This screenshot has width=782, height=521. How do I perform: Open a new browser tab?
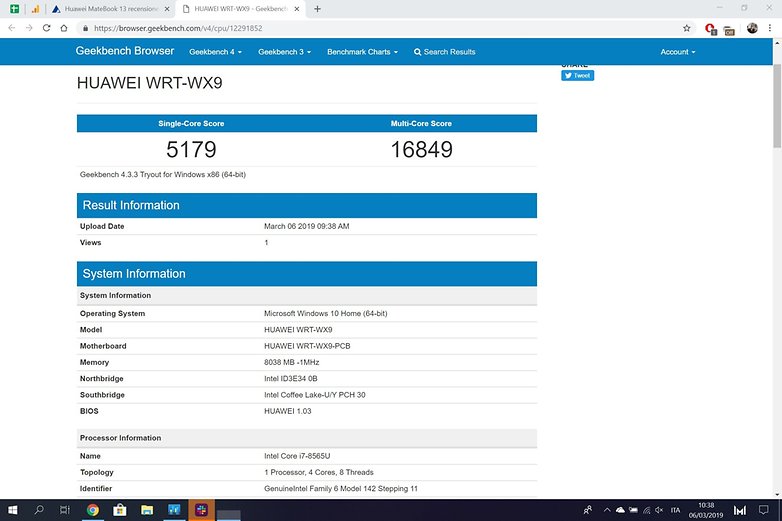pyautogui.click(x=317, y=9)
